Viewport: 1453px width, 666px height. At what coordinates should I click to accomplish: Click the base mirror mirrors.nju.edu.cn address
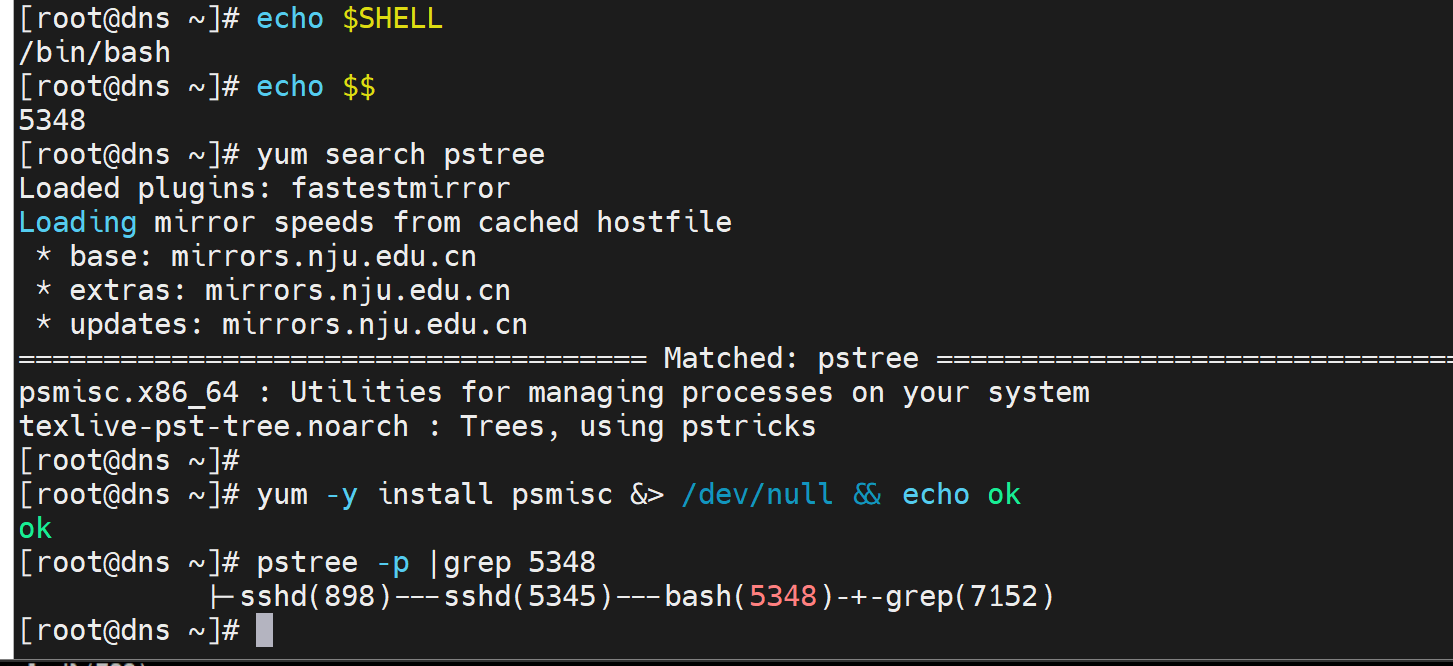324,256
